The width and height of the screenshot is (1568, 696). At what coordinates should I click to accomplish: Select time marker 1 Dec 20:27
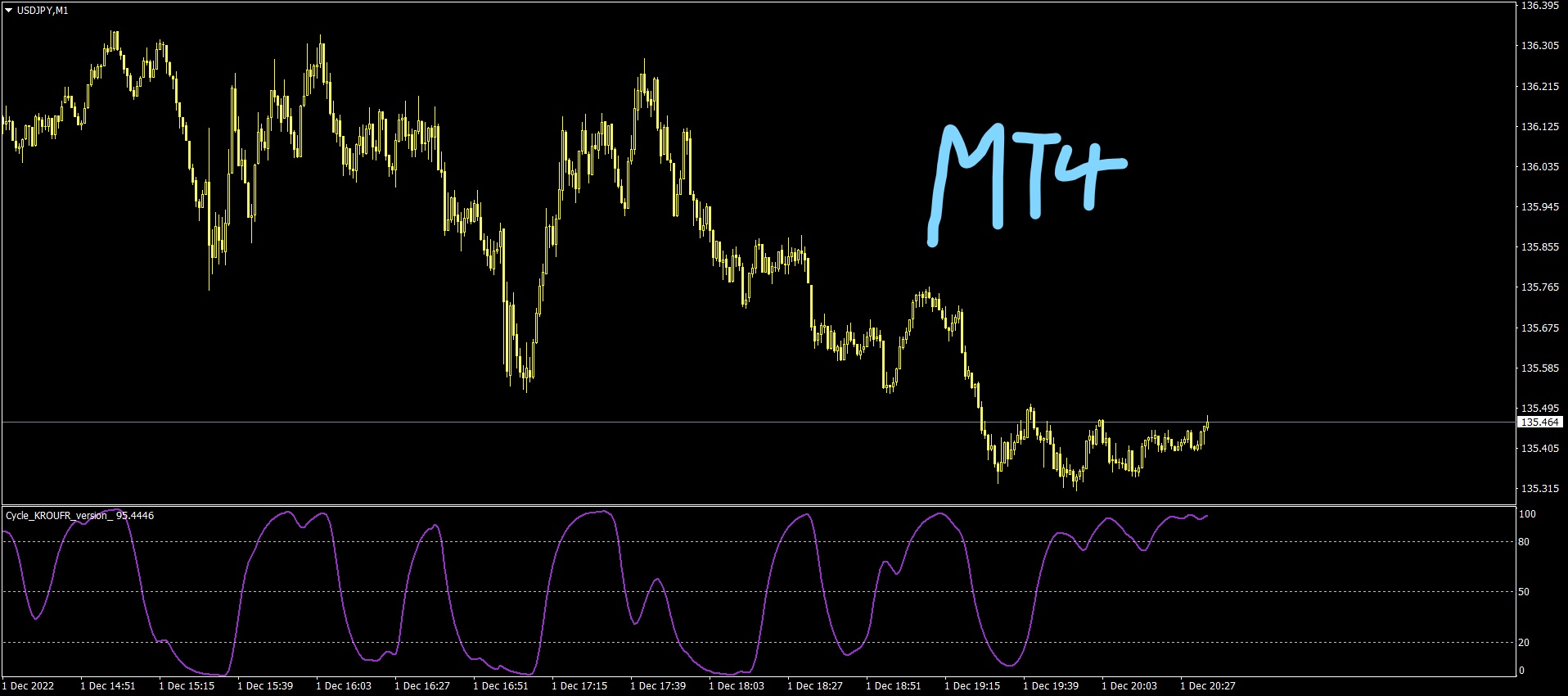tap(1208, 686)
